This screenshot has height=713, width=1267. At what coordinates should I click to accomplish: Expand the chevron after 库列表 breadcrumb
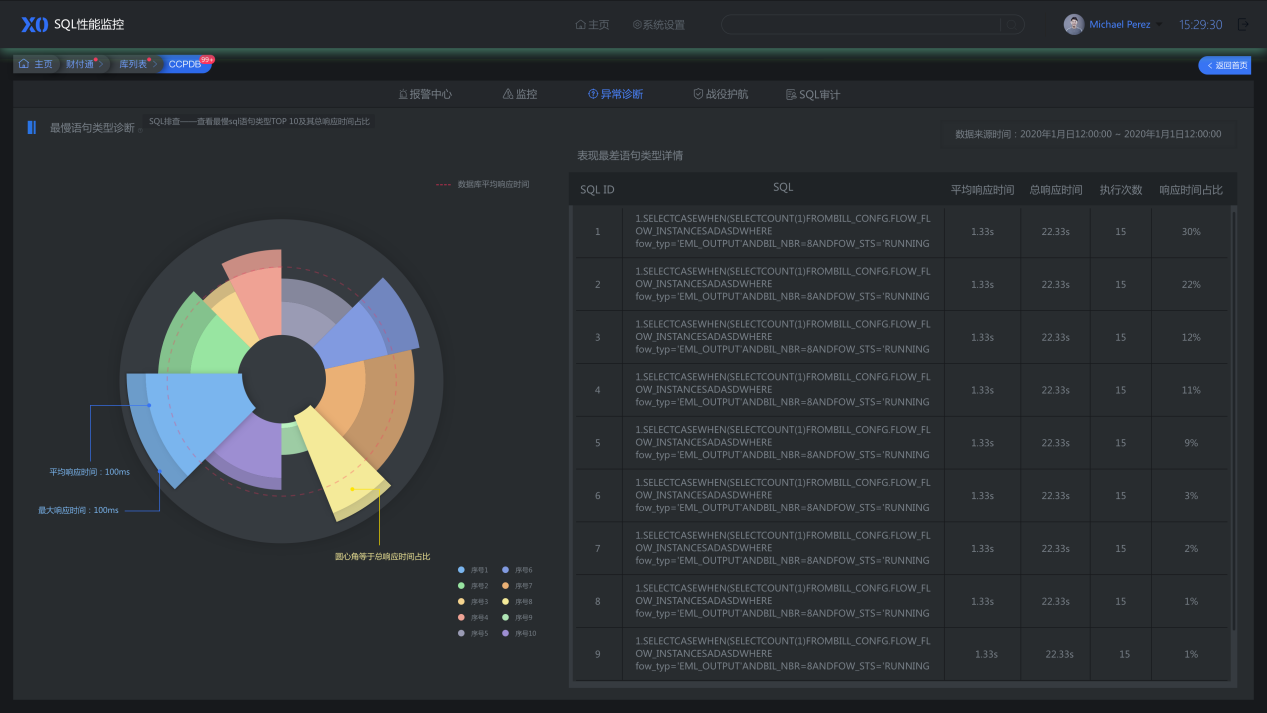pyautogui.click(x=156, y=64)
